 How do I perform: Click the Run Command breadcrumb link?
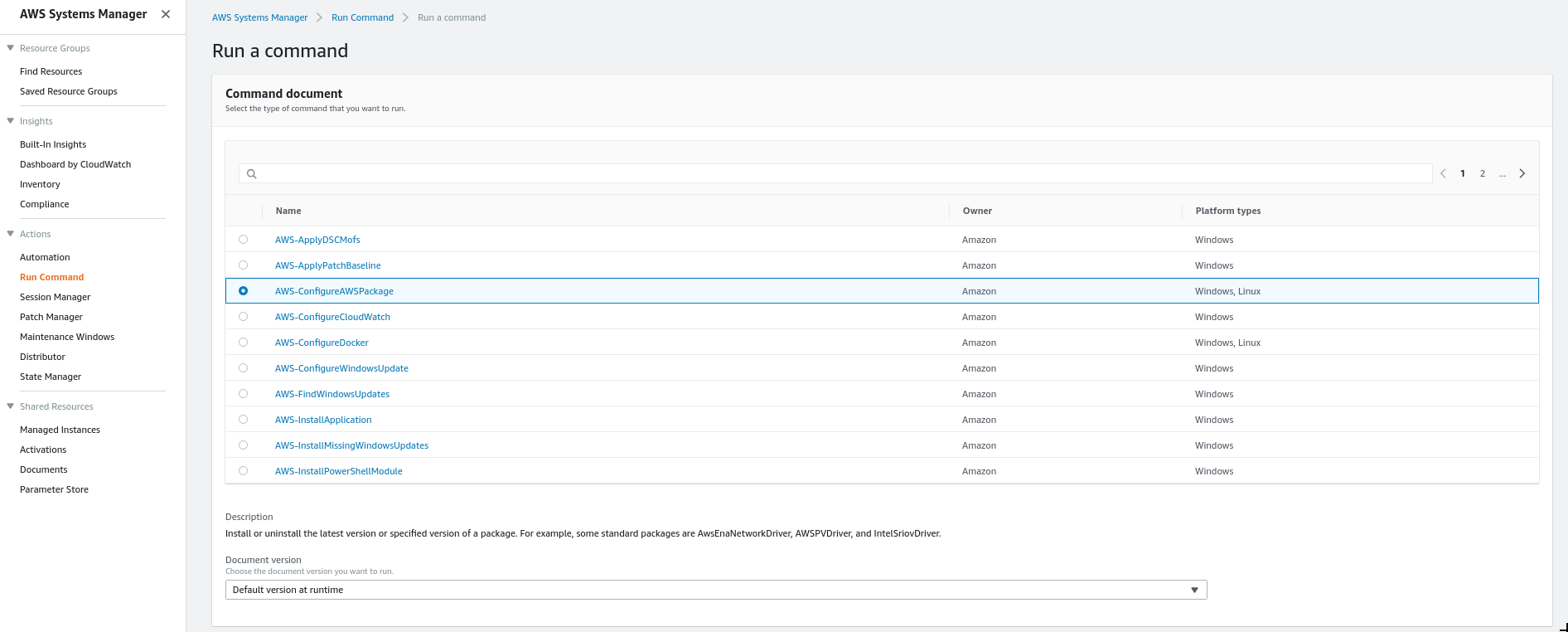click(362, 17)
